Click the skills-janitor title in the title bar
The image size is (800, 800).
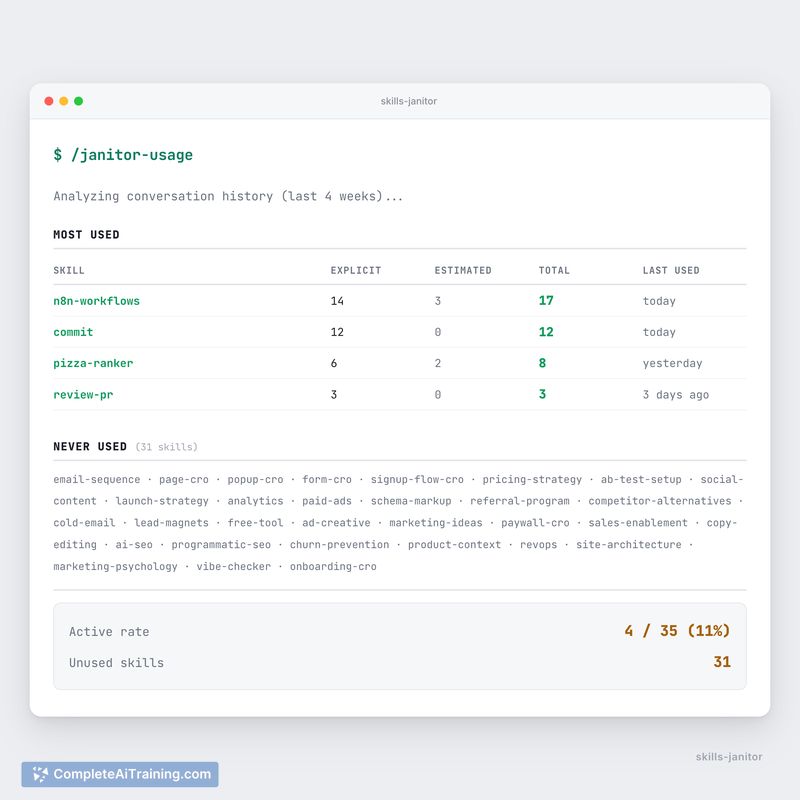409,101
